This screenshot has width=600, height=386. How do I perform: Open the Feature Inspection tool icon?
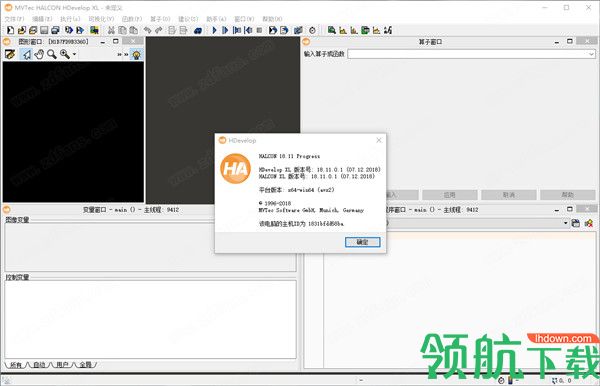(x=365, y=30)
